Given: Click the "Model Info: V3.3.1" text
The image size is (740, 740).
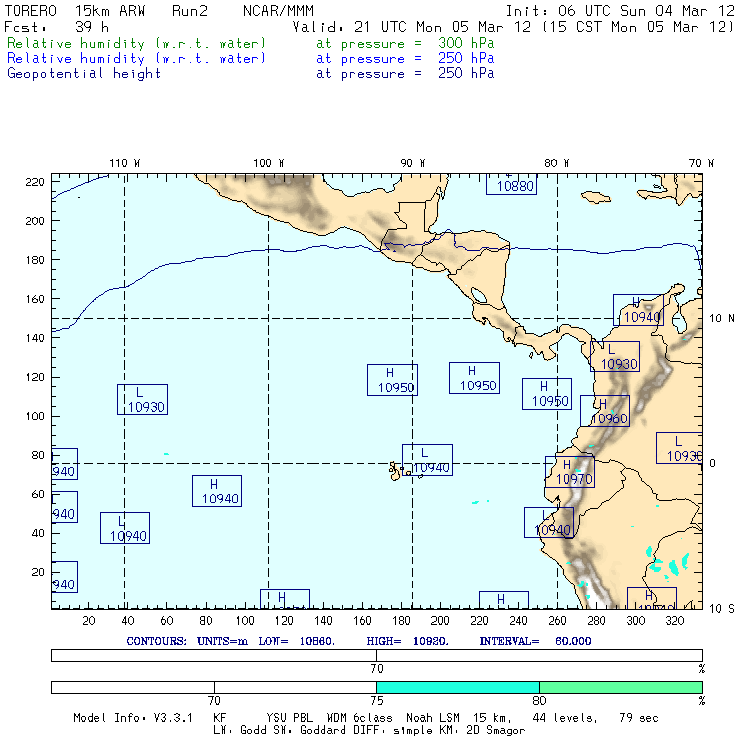Looking at the screenshot, I should click(x=133, y=718).
